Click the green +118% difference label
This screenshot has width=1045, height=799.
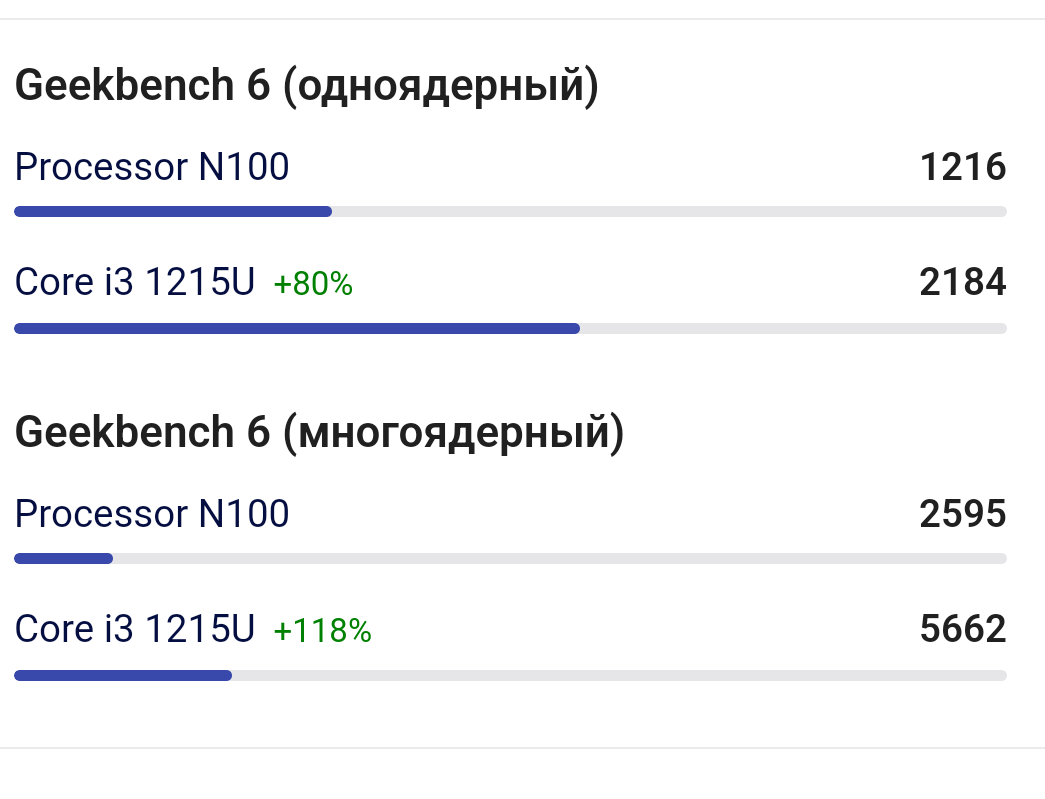coord(323,631)
